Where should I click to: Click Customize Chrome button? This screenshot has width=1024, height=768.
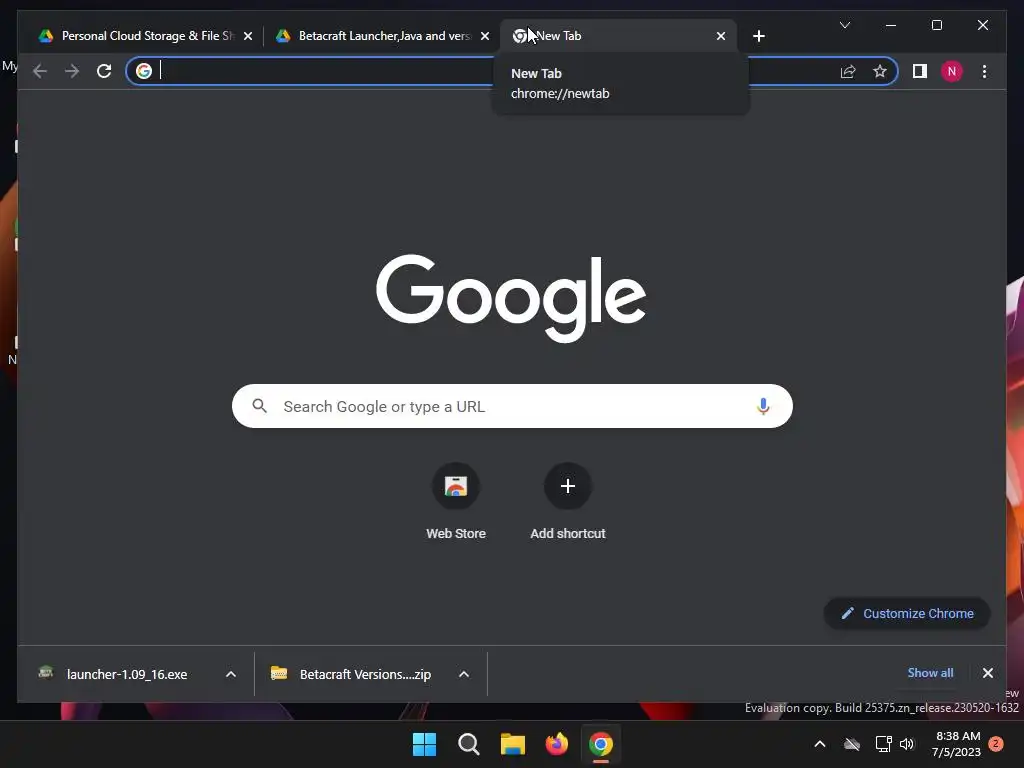pyautogui.click(x=907, y=613)
